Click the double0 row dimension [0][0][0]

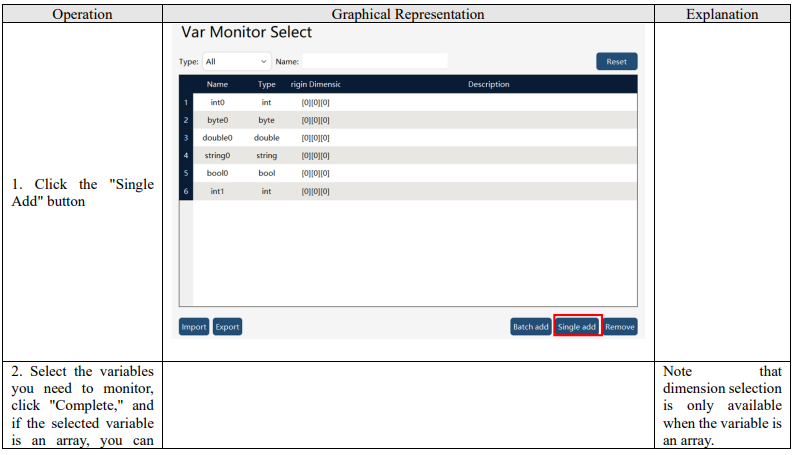[315, 138]
